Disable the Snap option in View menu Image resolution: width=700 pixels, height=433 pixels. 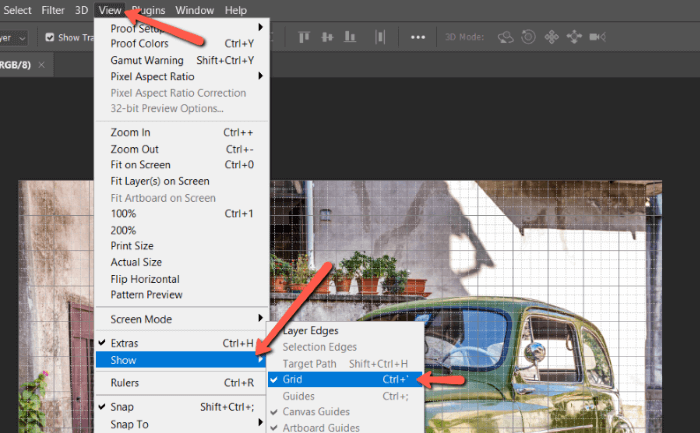pyautogui.click(x=122, y=407)
